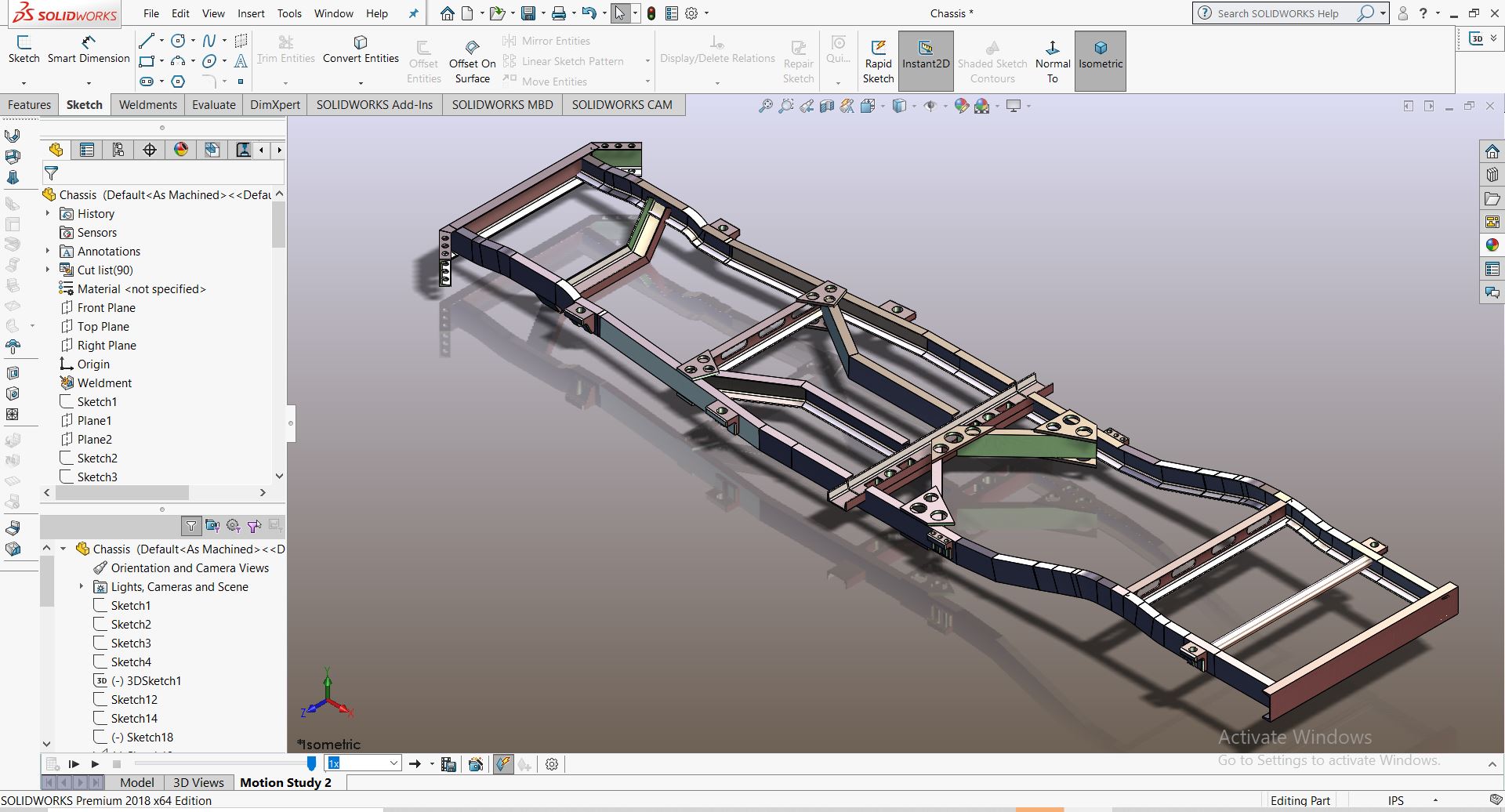Screen dimensions: 1505x812
Task: Open the File menu
Action: click(151, 13)
